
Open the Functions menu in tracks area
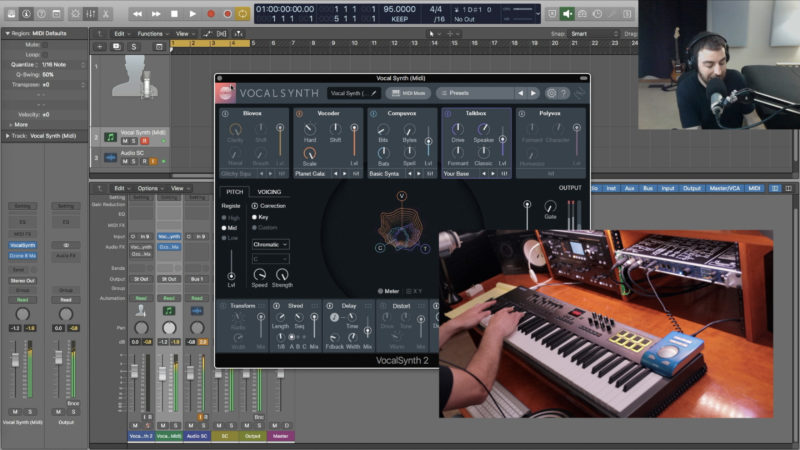pos(152,33)
